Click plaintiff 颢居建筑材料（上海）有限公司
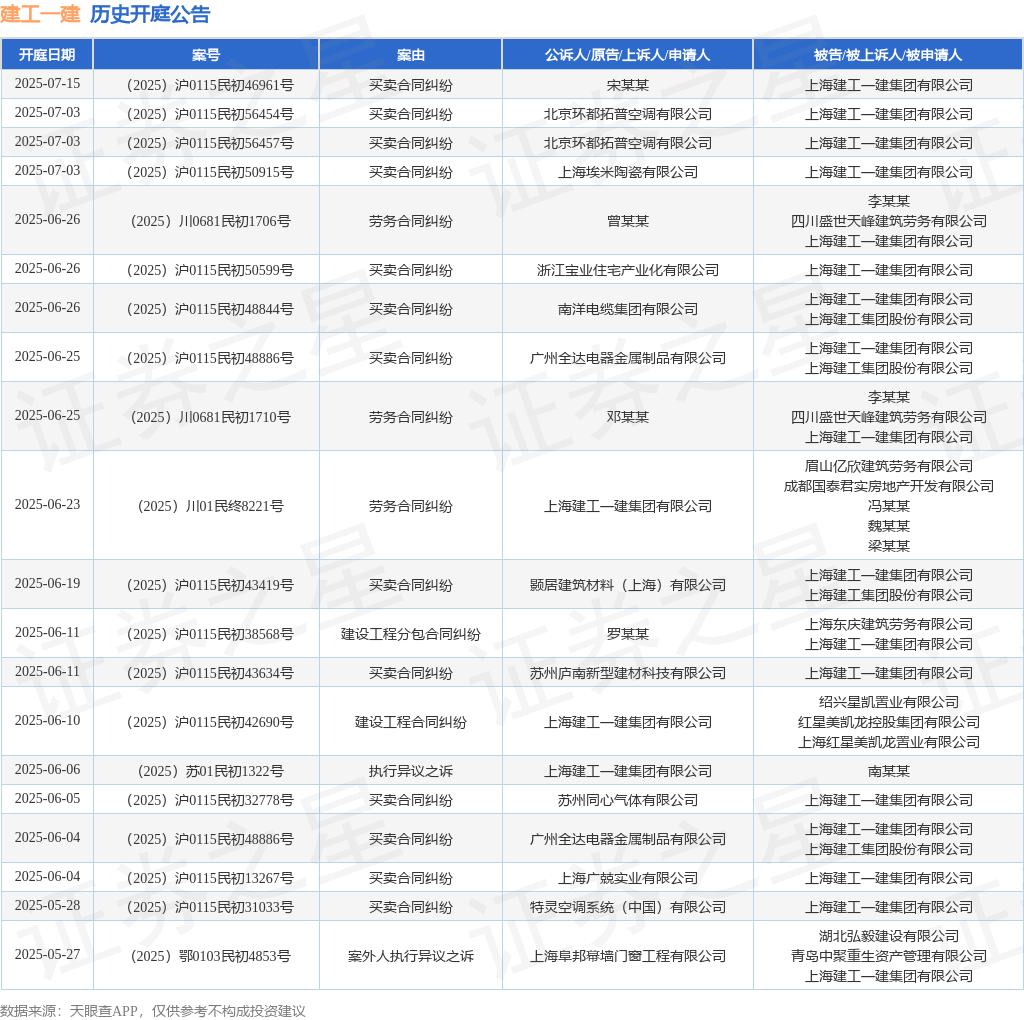 628,585
